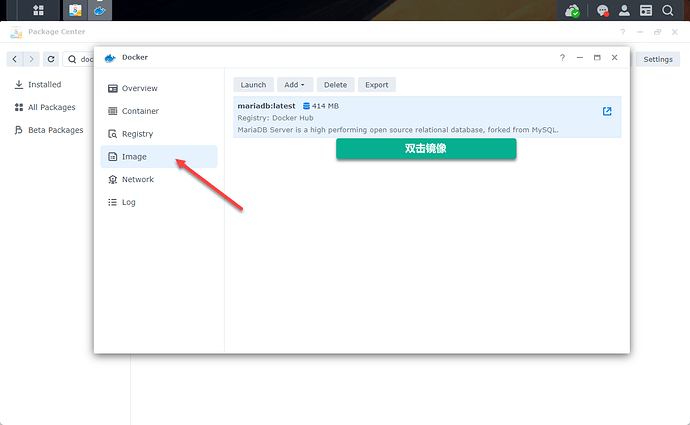Switch to Docker taskbar icon
The width and height of the screenshot is (690, 425).
click(100, 10)
